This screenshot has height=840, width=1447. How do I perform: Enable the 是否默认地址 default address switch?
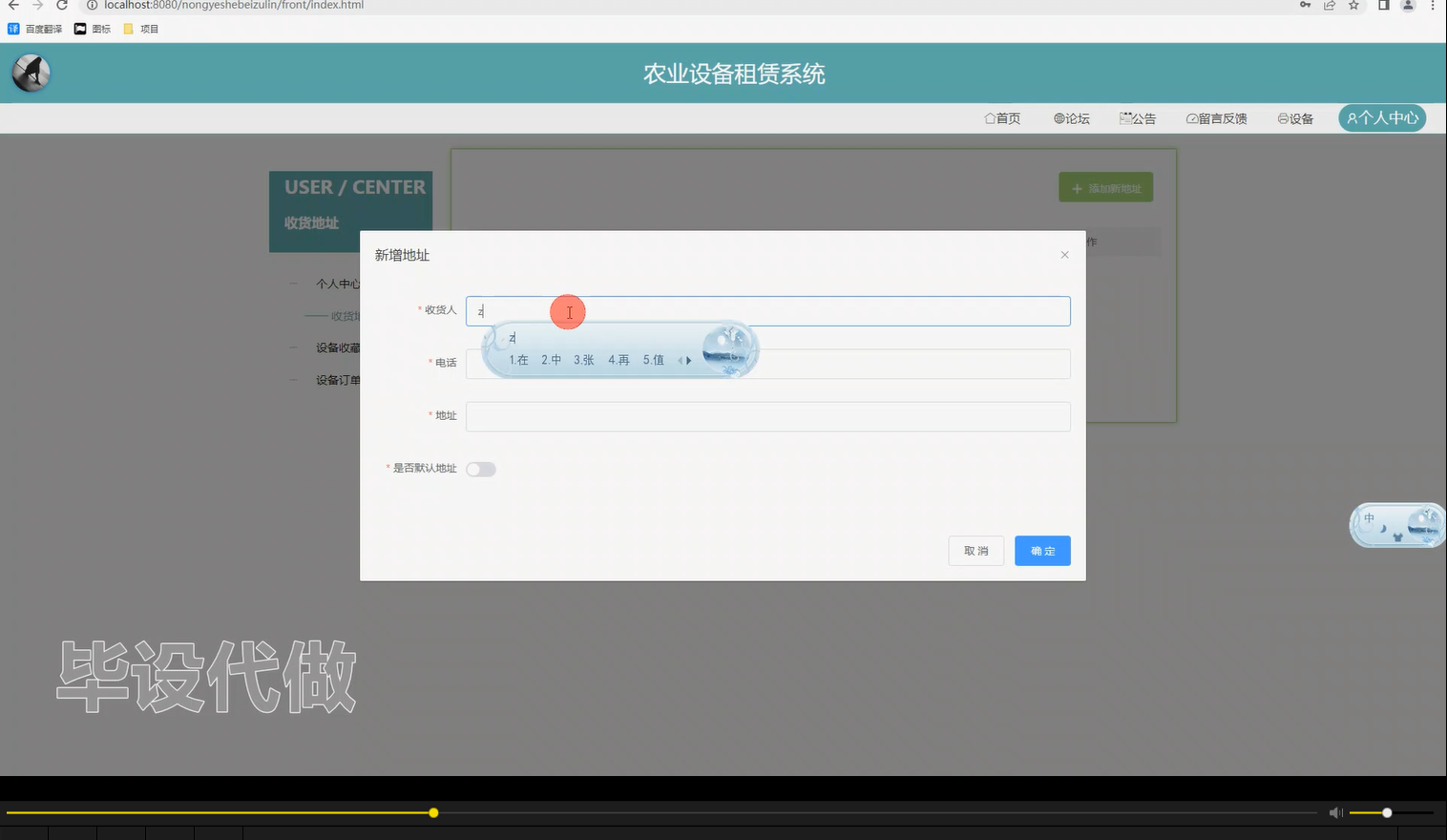click(480, 469)
